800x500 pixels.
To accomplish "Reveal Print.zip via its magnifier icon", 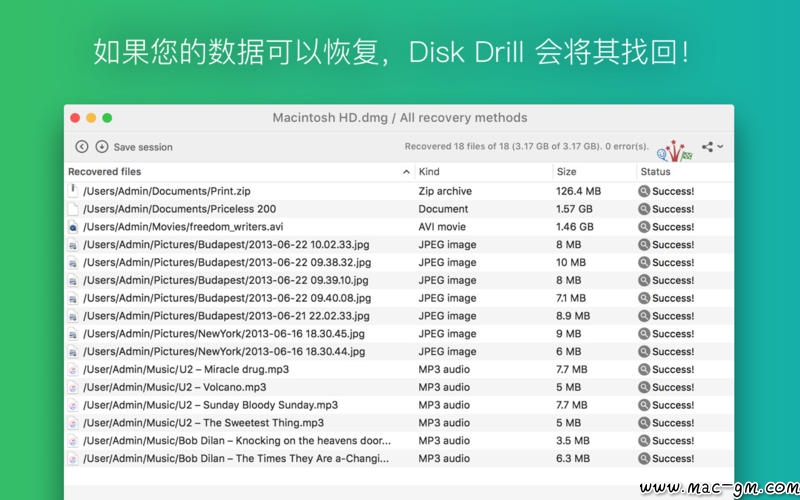I will pos(644,191).
